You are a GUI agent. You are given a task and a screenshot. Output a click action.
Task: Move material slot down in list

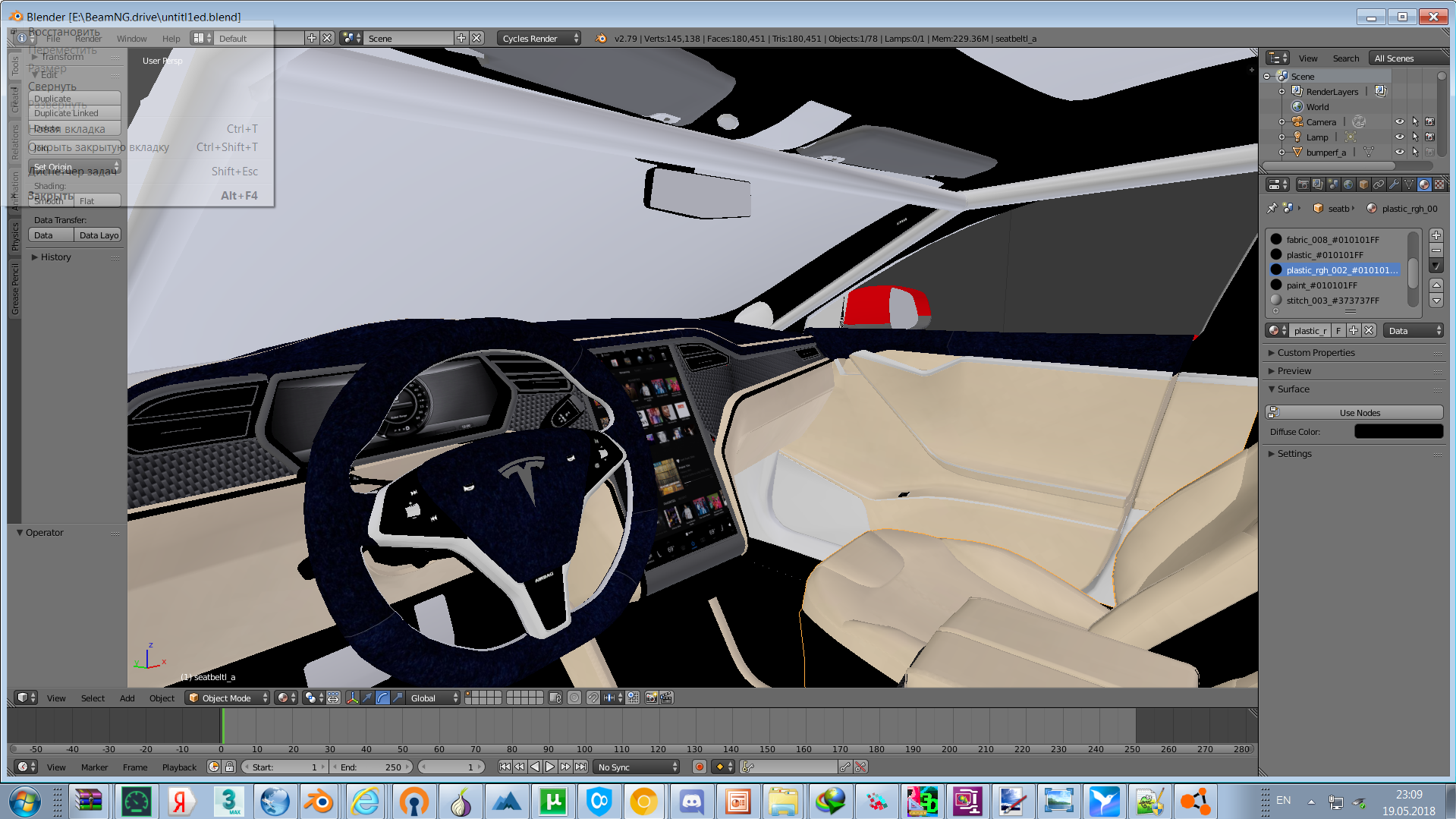(x=1436, y=301)
